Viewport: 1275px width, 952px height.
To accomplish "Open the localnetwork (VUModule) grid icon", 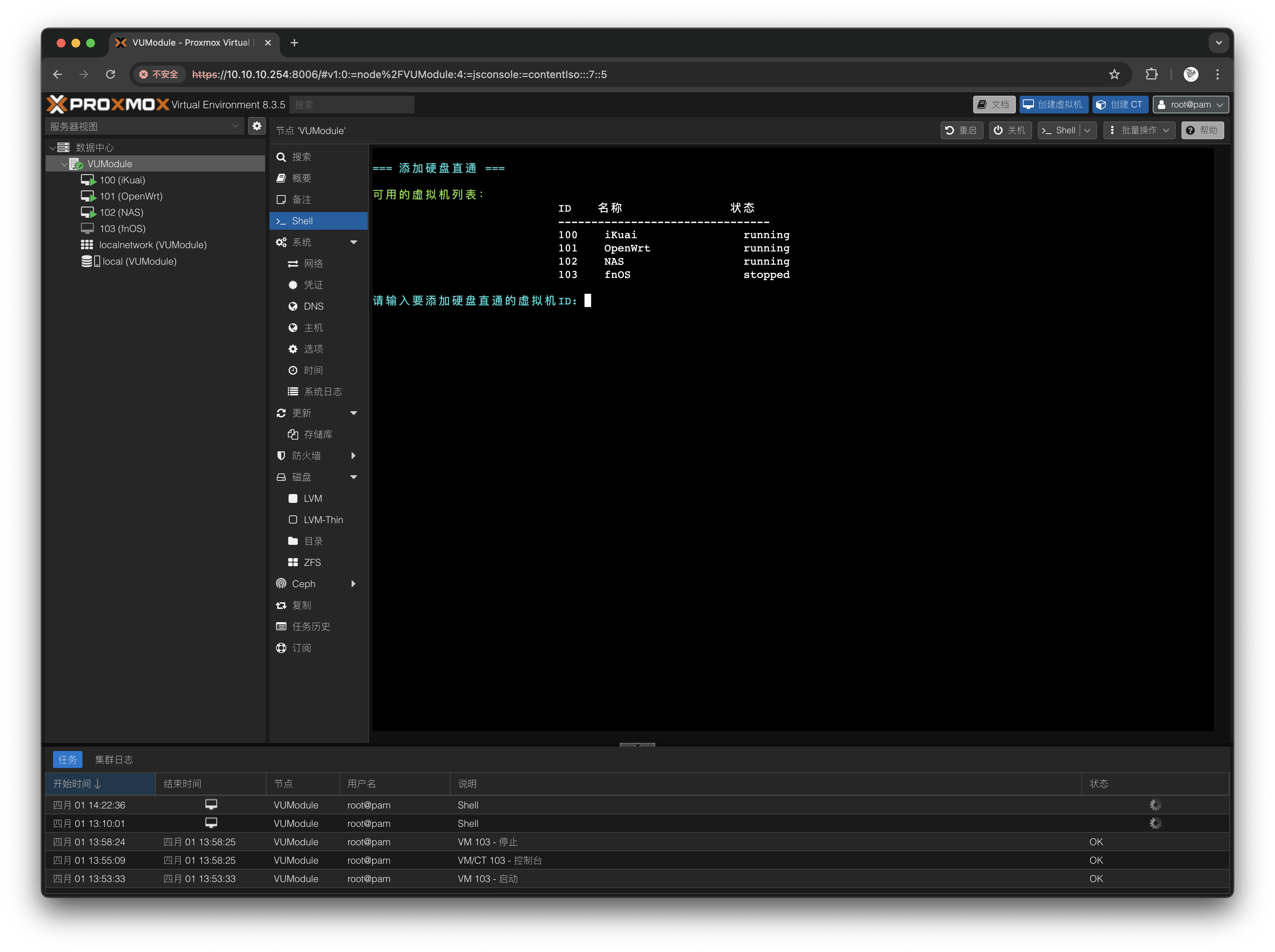I will tap(87, 245).
